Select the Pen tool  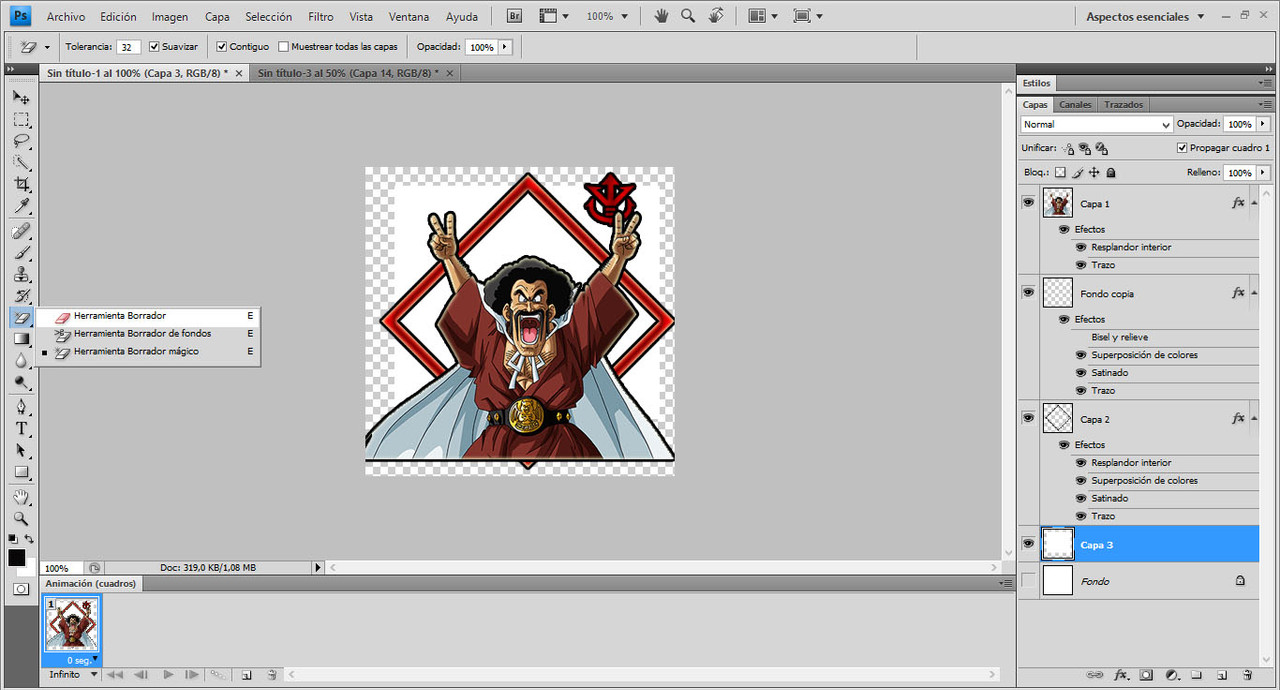[x=21, y=407]
